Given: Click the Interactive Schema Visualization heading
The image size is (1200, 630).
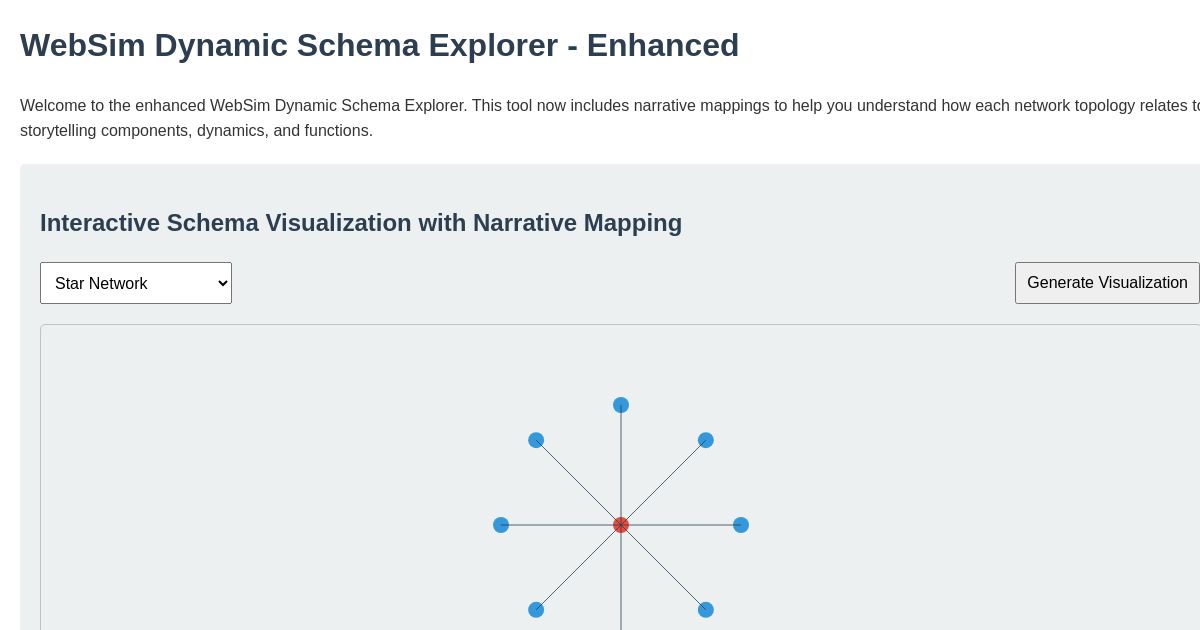Looking at the screenshot, I should [361, 223].
